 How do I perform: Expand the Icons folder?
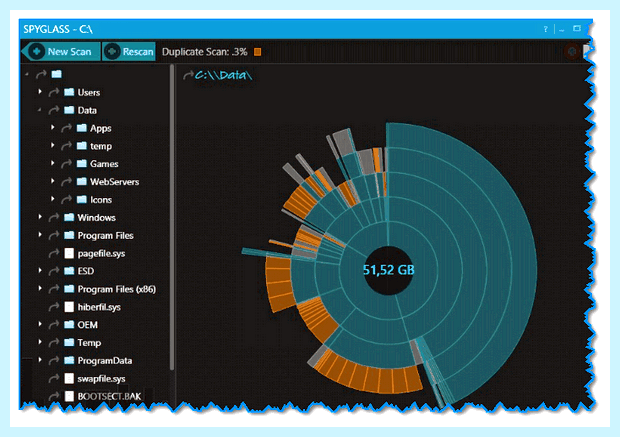tap(52, 199)
